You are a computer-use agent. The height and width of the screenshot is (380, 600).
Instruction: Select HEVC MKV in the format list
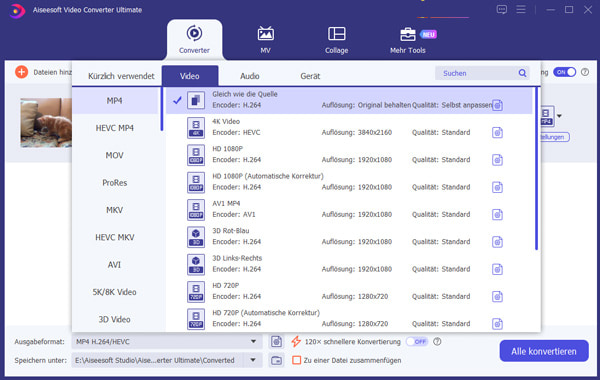115,237
